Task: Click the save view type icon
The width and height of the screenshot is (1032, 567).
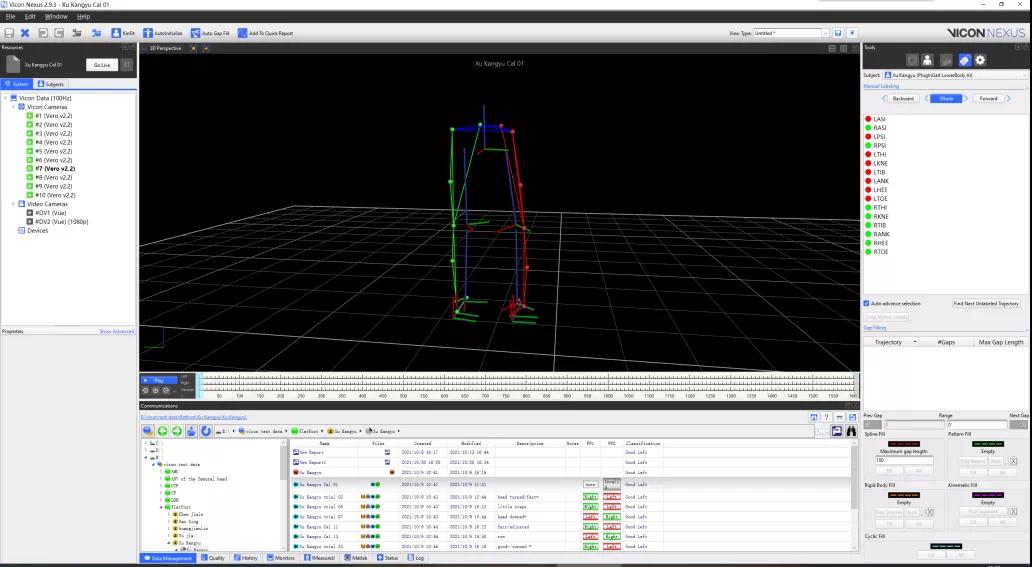Action: 838,33
